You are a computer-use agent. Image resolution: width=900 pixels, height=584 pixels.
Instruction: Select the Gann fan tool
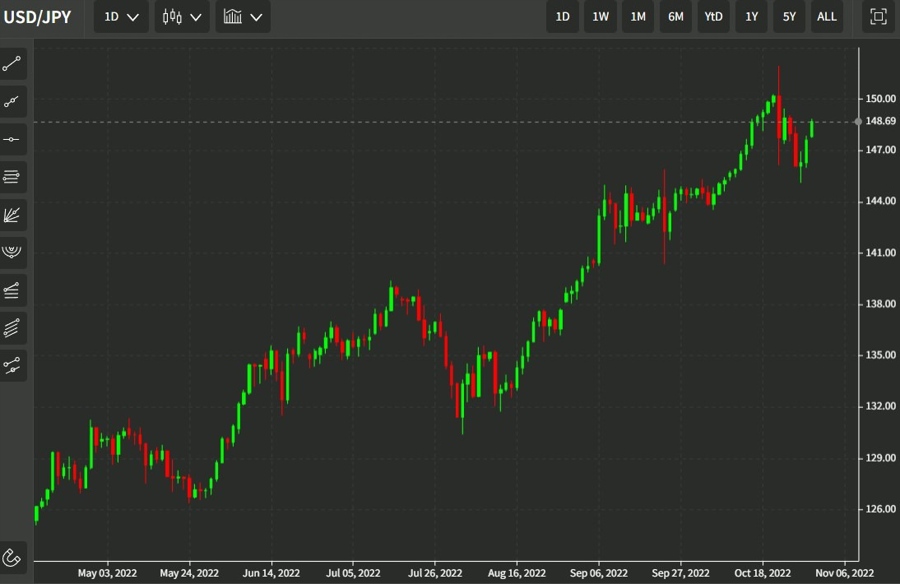(x=12, y=215)
